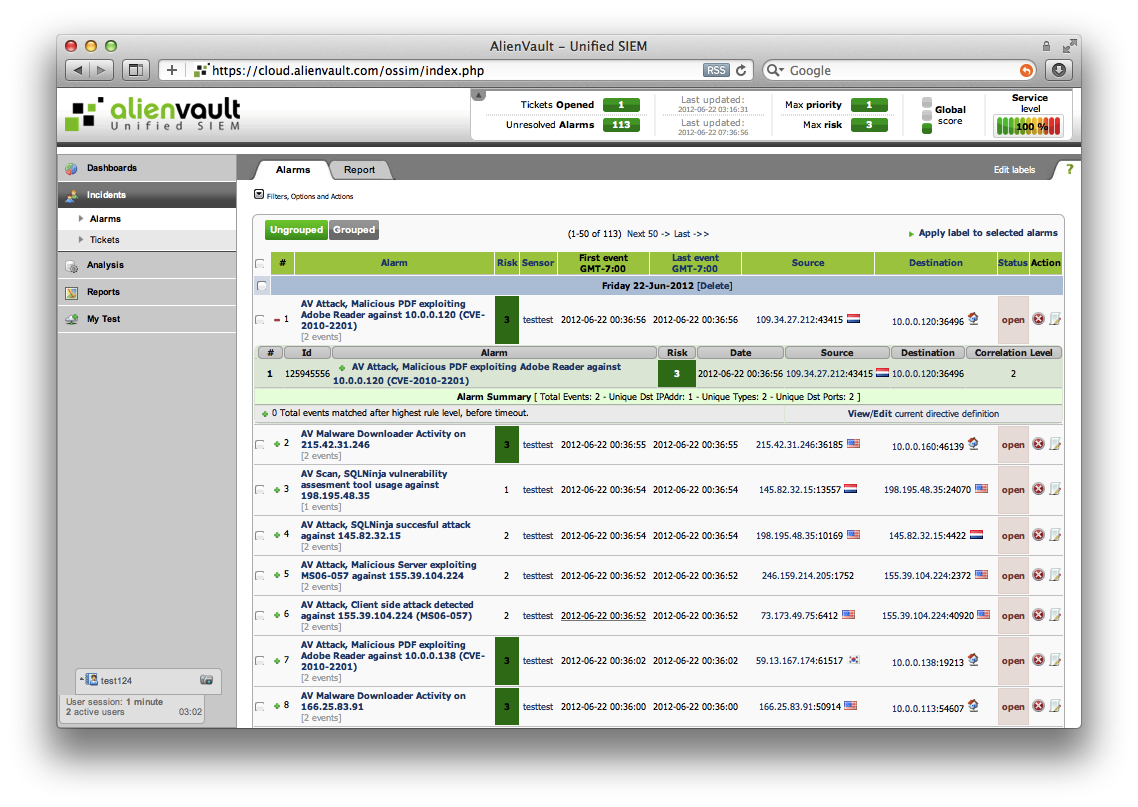Viewport: 1138px width, 807px height.
Task: Select alarm 3 SQLNinja scan checkbox
Action: (x=260, y=490)
